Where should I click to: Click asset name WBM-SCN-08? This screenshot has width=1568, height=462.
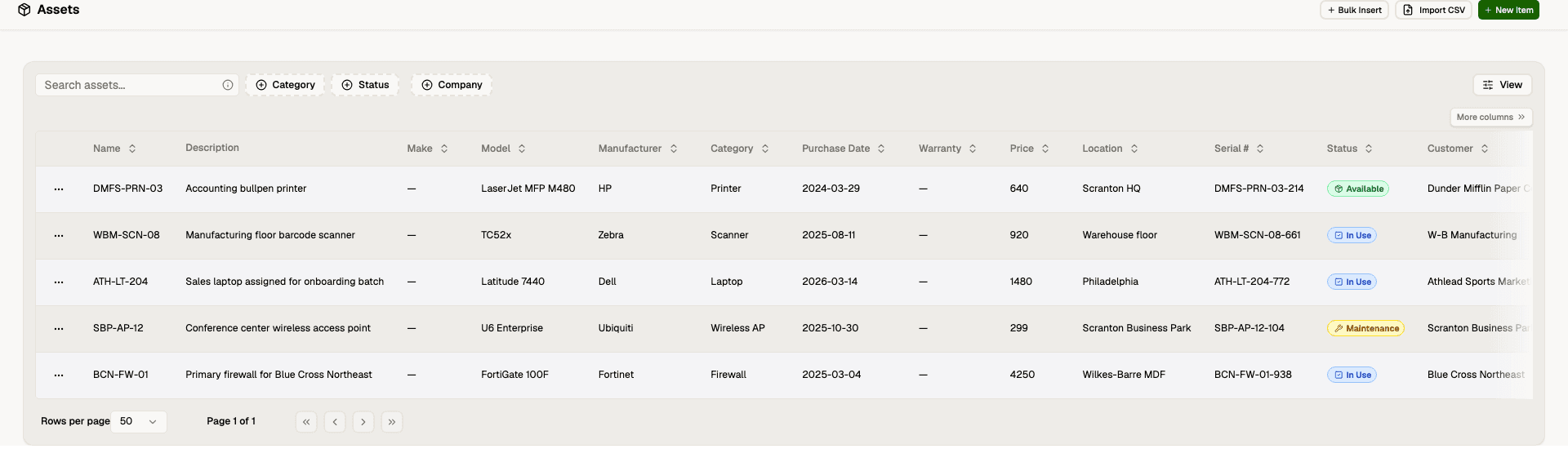(127, 235)
